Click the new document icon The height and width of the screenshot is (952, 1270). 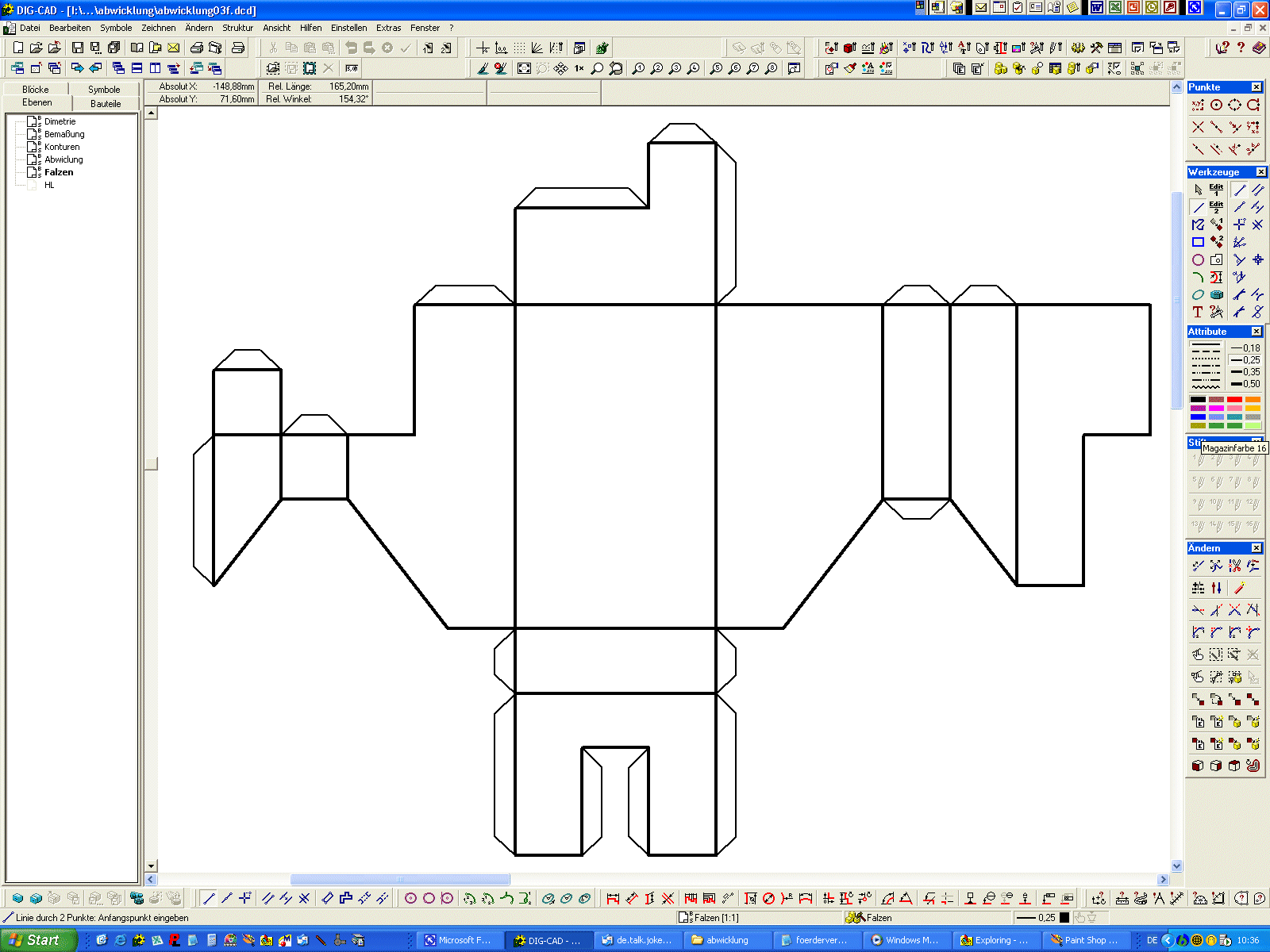tap(17, 48)
